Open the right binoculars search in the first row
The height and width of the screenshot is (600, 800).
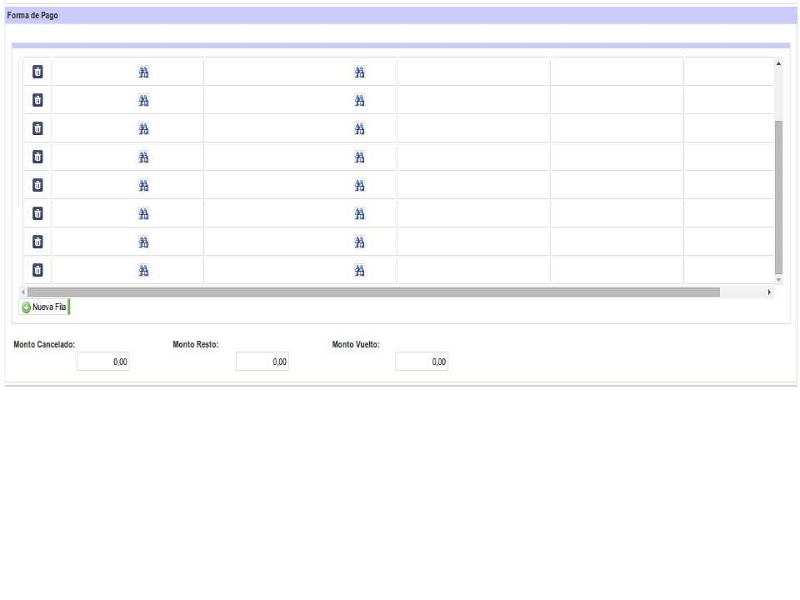click(360, 72)
